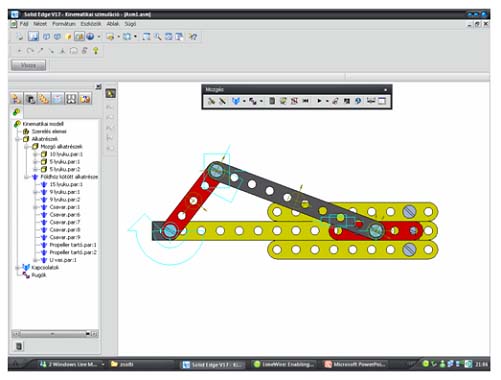The height and width of the screenshot is (380, 501).
Task: Open dropdown arrow next to joint icon
Action: (x=244, y=101)
